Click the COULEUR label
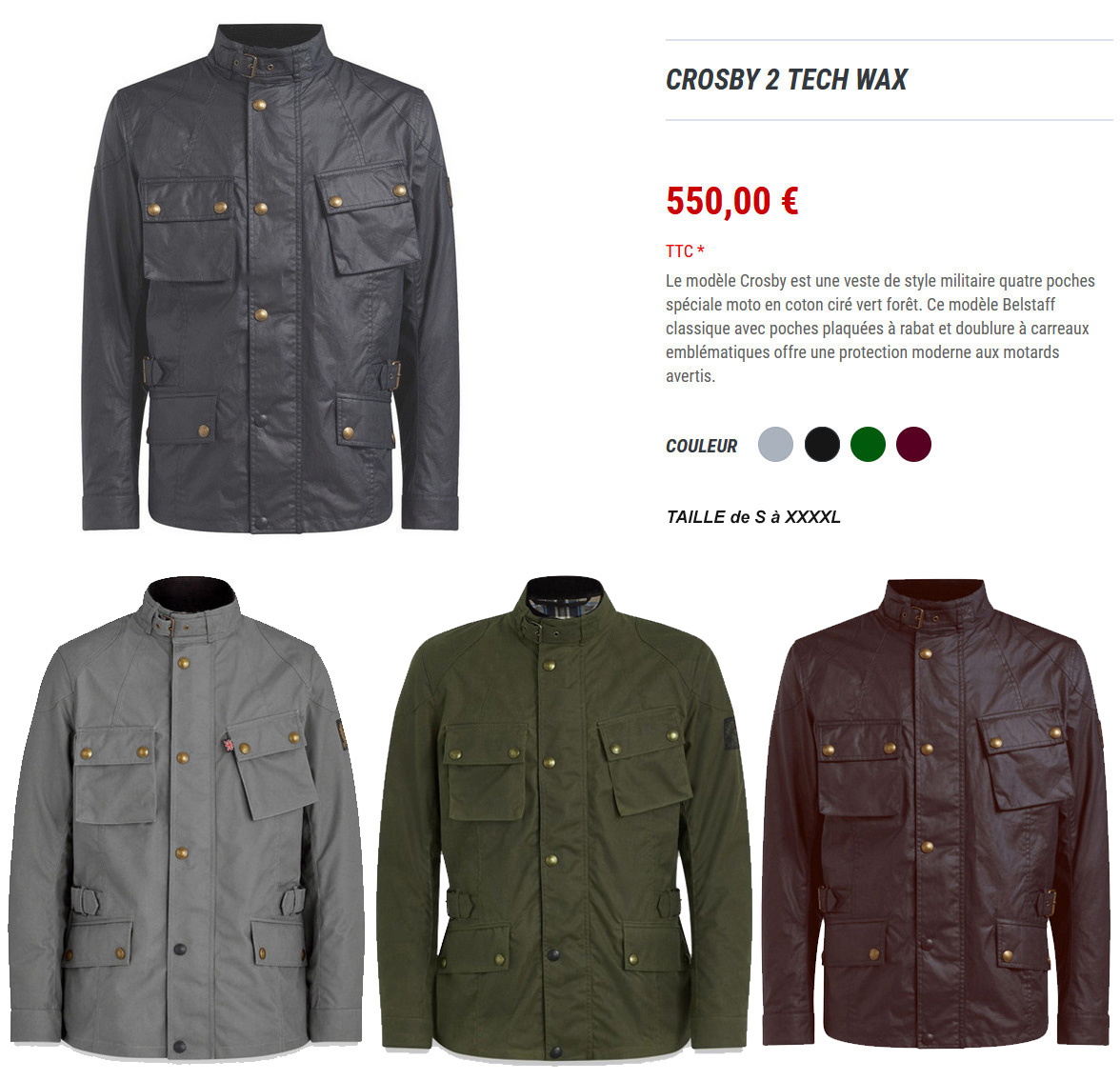The height and width of the screenshot is (1081, 1120). [x=701, y=446]
